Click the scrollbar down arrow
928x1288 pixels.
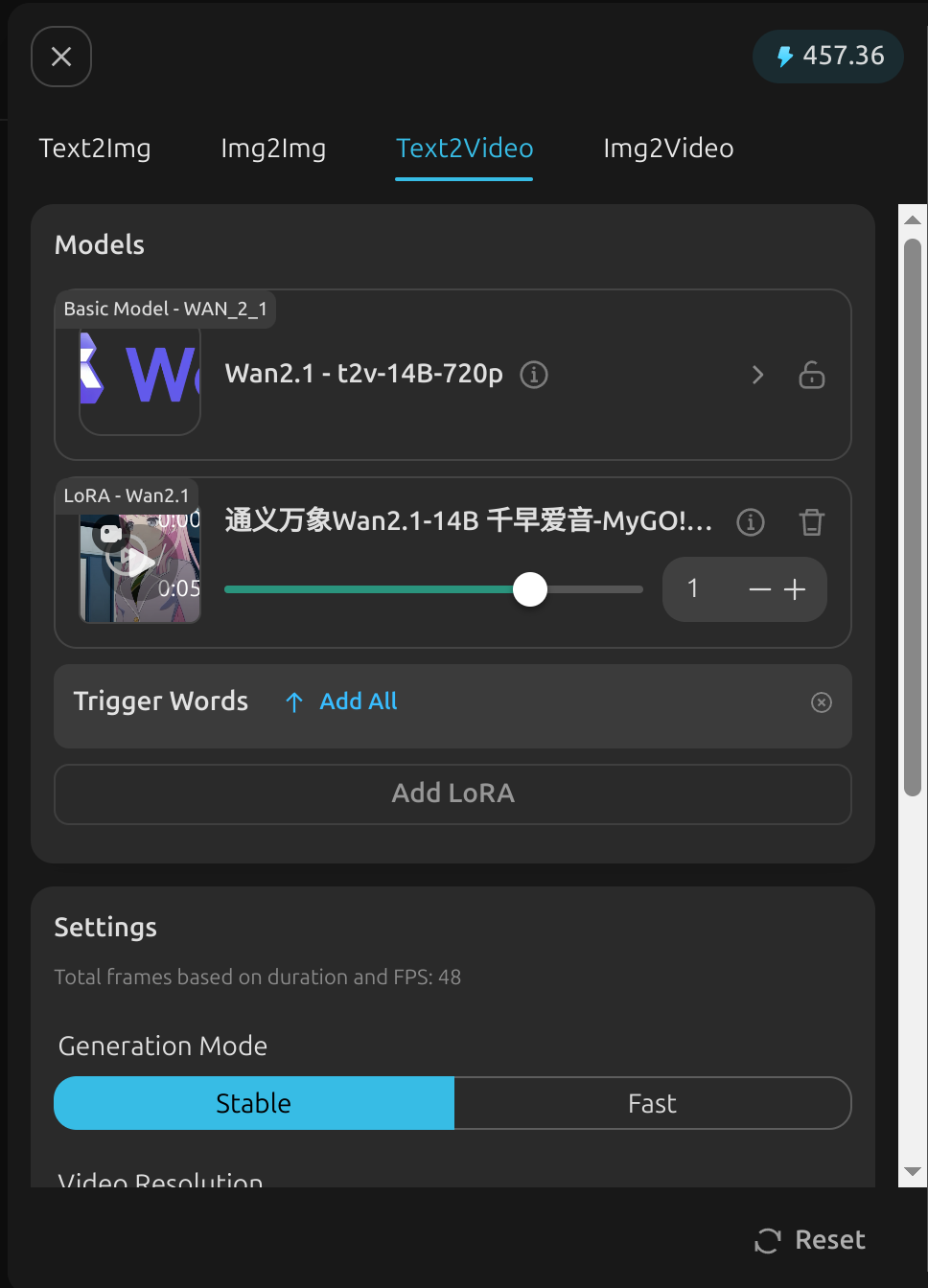913,1172
